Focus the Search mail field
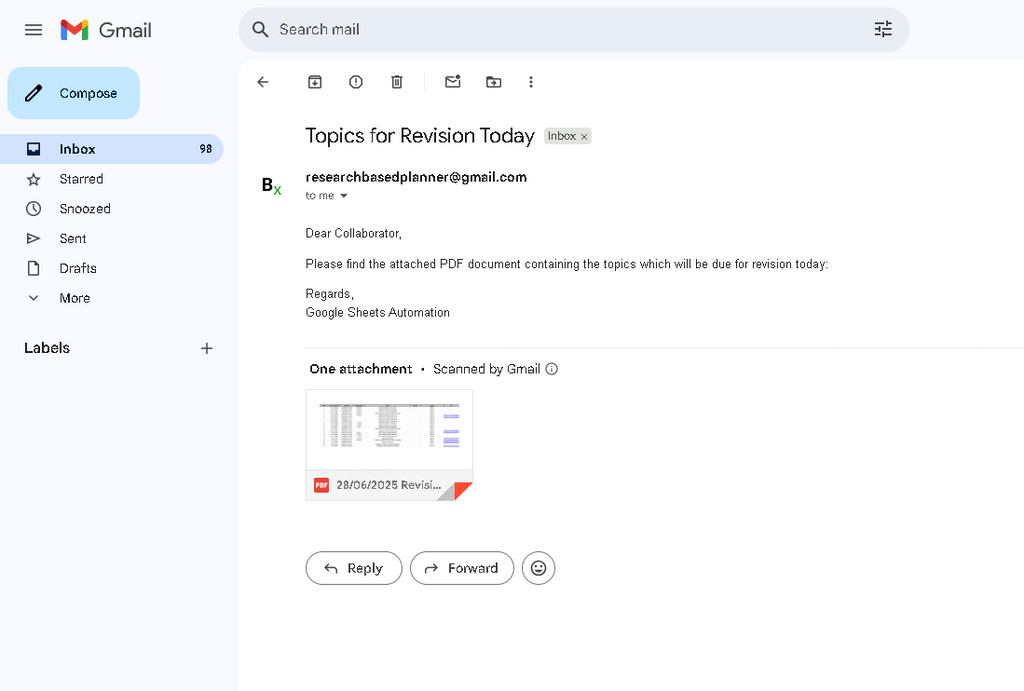 point(573,29)
